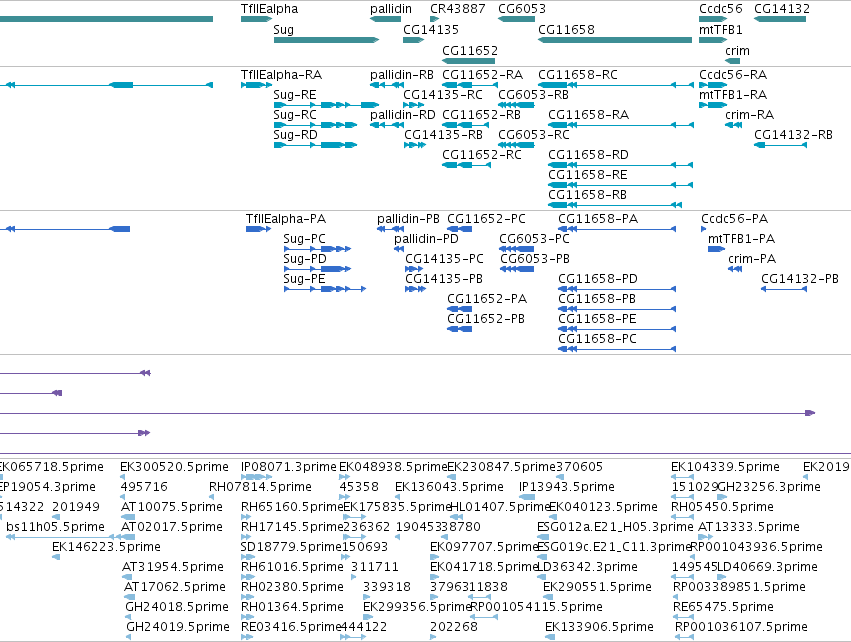Image resolution: width=851 pixels, height=642 pixels.
Task: Click transcript Ccdc56-RA
Action: tap(733, 74)
